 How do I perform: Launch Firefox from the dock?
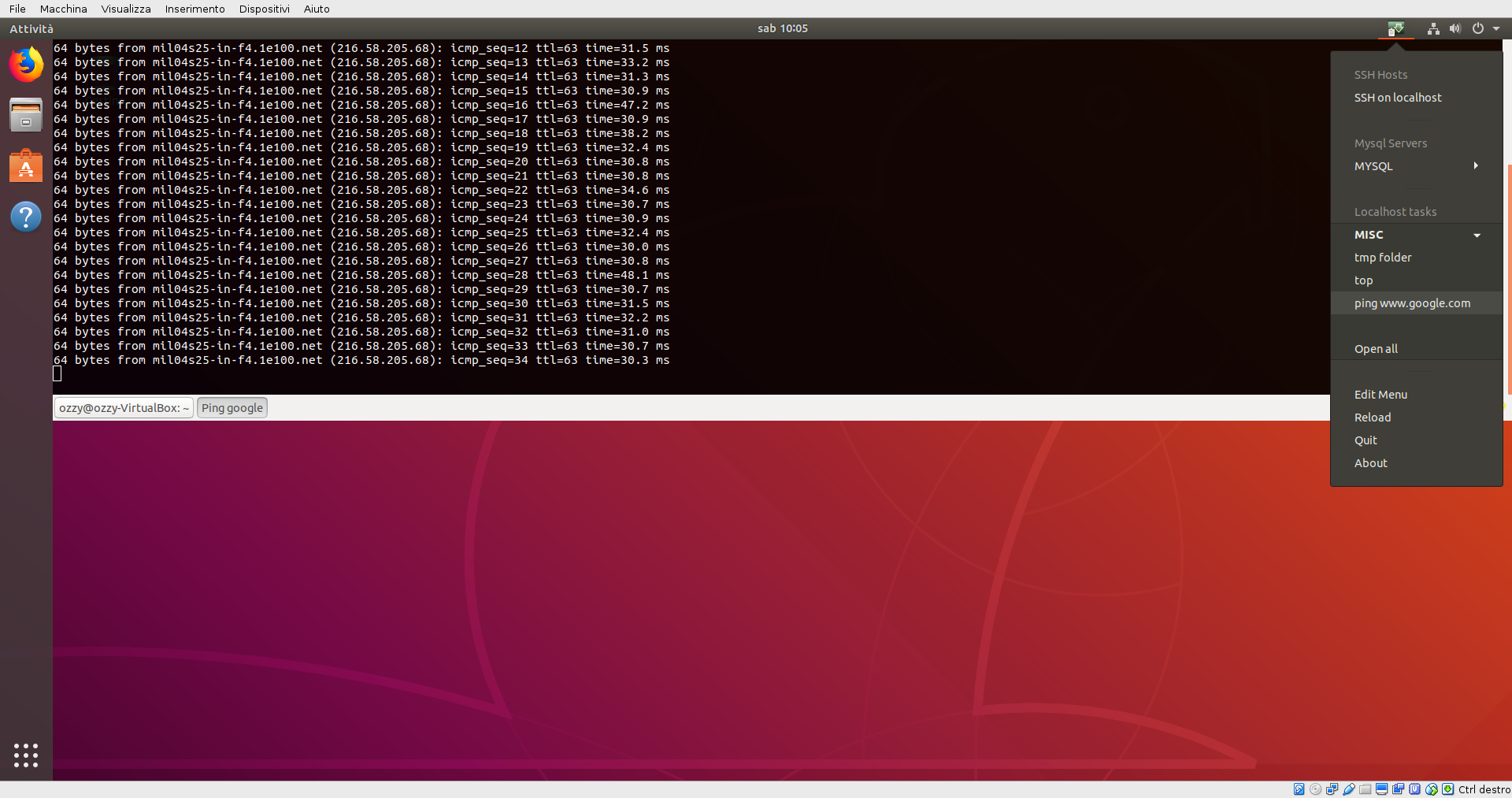click(x=26, y=65)
